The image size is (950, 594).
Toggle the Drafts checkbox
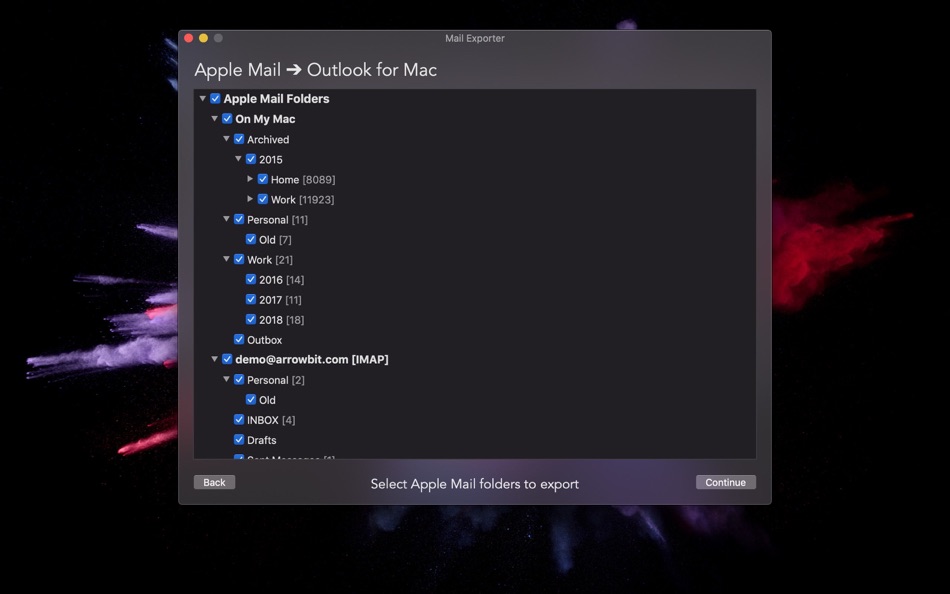click(239, 439)
